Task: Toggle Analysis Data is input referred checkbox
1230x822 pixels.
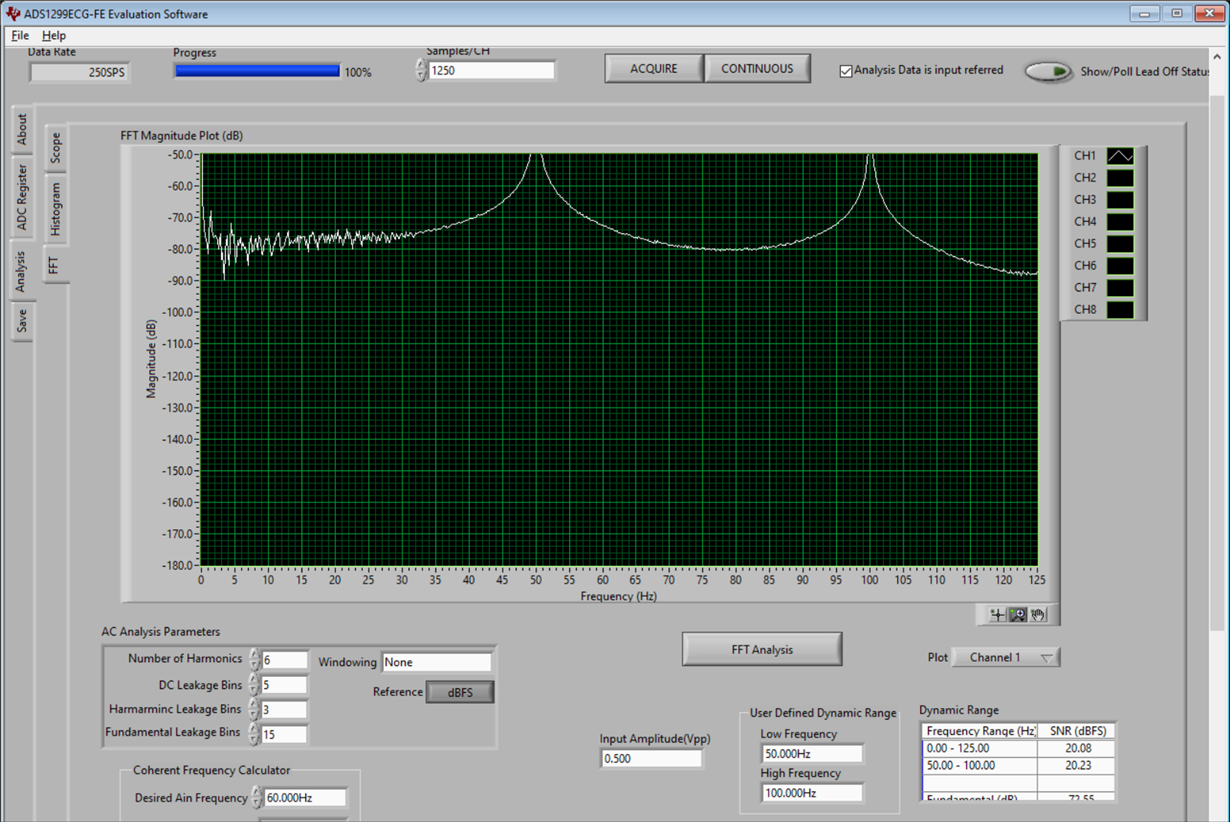Action: (846, 71)
